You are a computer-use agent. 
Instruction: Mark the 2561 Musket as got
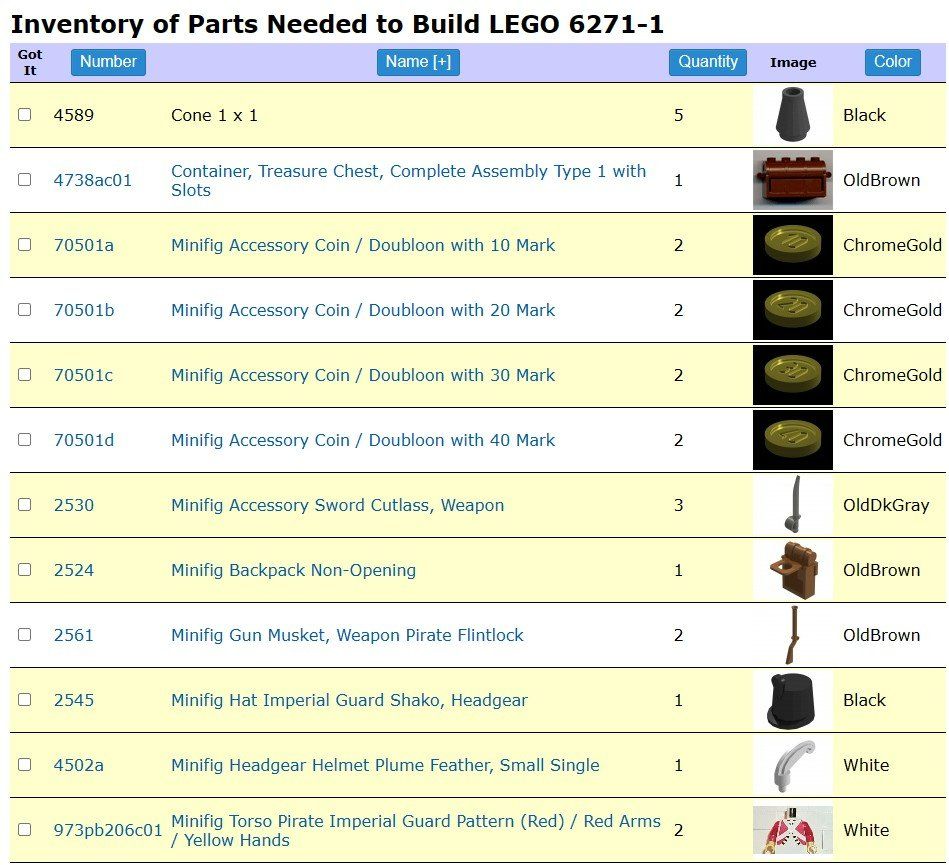tap(25, 634)
